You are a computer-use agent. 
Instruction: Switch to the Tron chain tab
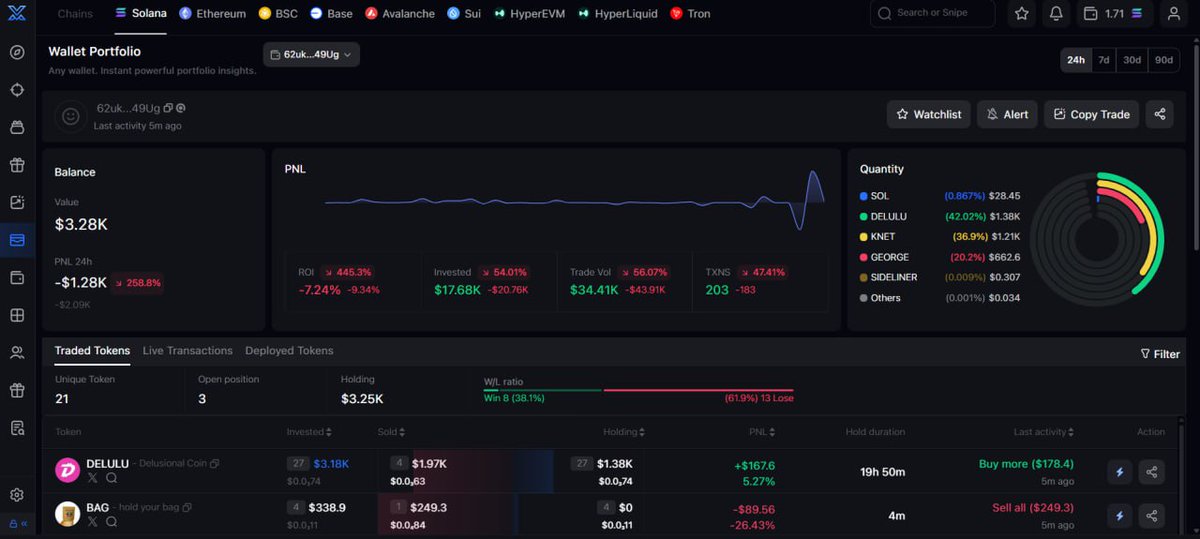tap(690, 14)
